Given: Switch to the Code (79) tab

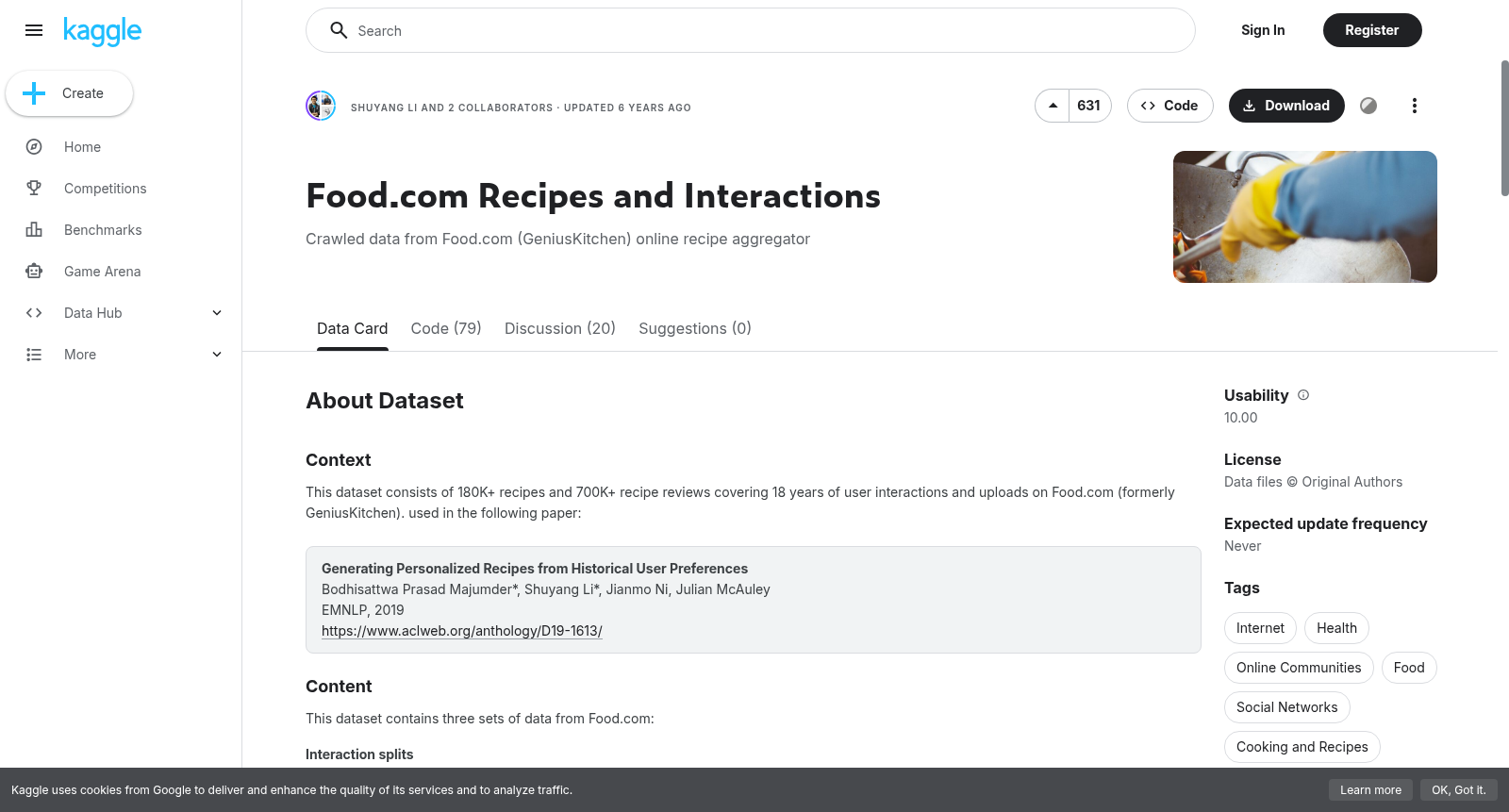Looking at the screenshot, I should click(446, 328).
